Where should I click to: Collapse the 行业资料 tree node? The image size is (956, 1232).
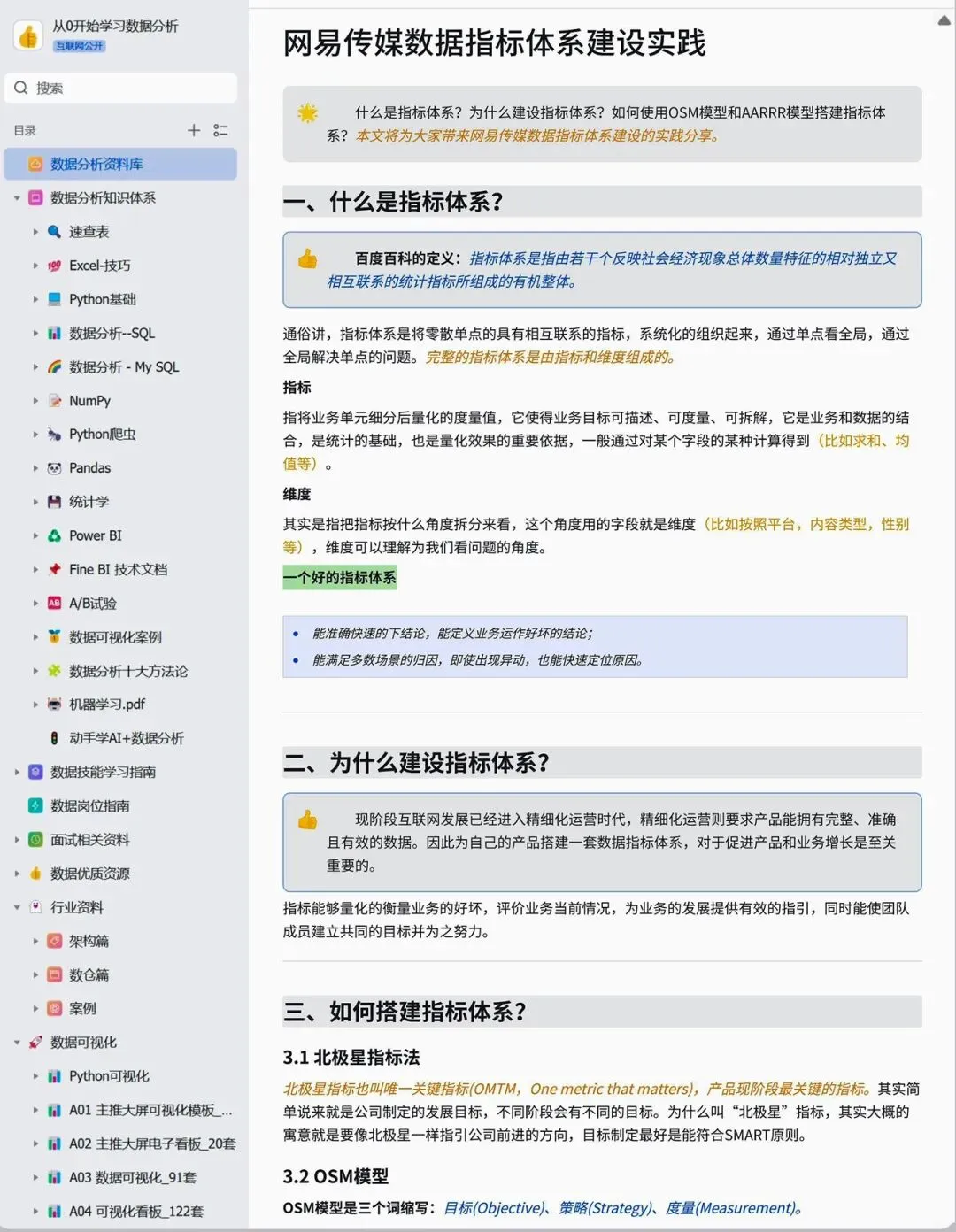(x=17, y=907)
